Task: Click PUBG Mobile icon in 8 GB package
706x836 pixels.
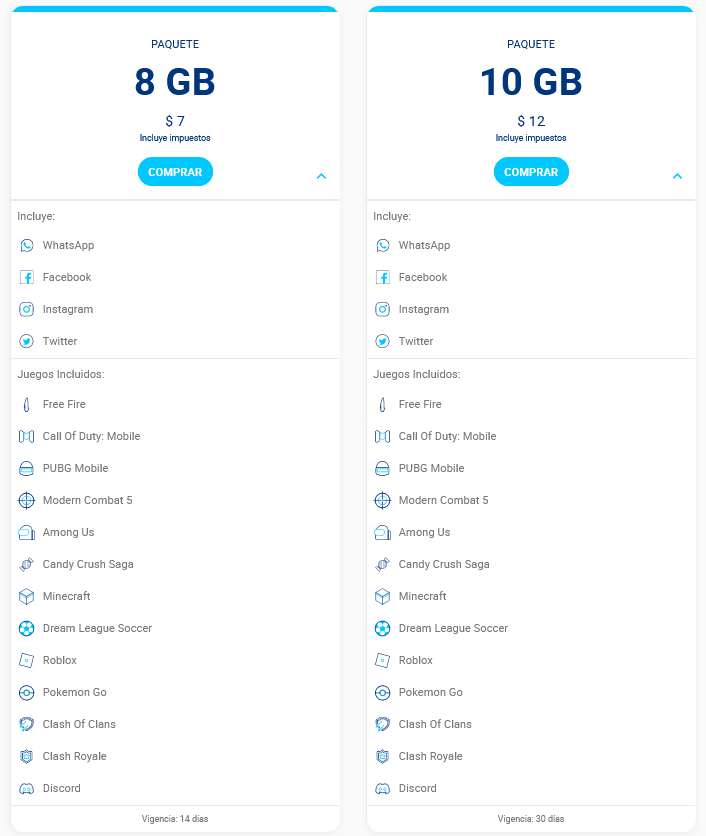Action: pos(27,468)
